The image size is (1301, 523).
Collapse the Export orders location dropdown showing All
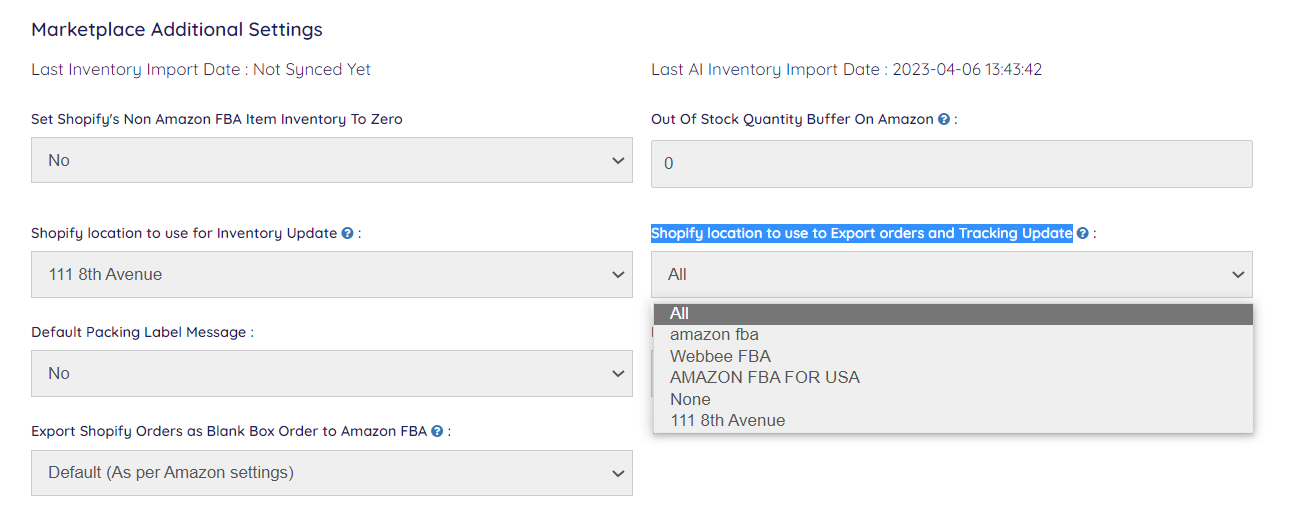[951, 274]
